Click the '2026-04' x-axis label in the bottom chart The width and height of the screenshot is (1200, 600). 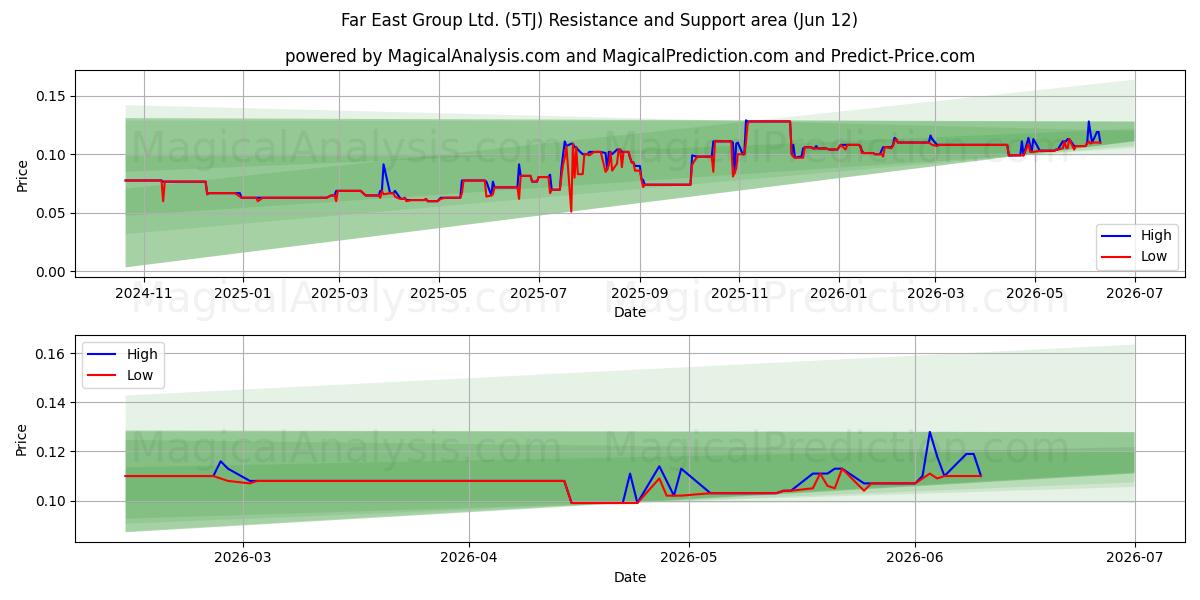click(x=469, y=559)
